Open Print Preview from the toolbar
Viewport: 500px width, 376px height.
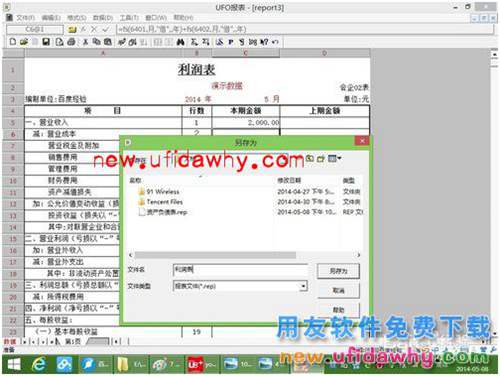59,42
